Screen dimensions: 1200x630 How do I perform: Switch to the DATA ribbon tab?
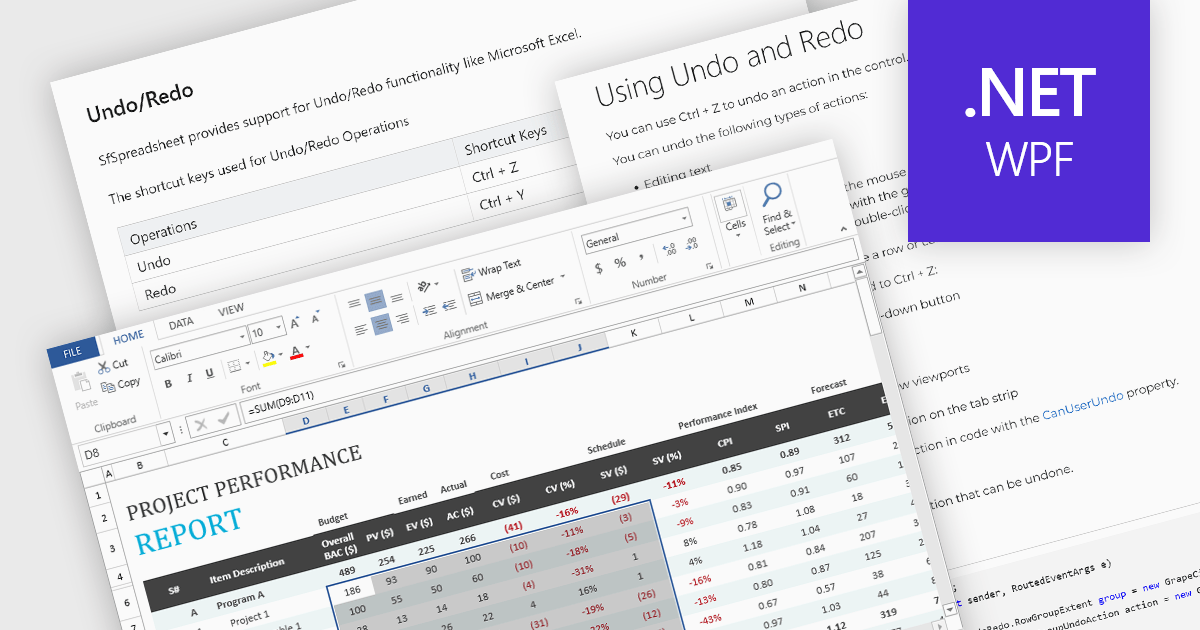click(181, 321)
